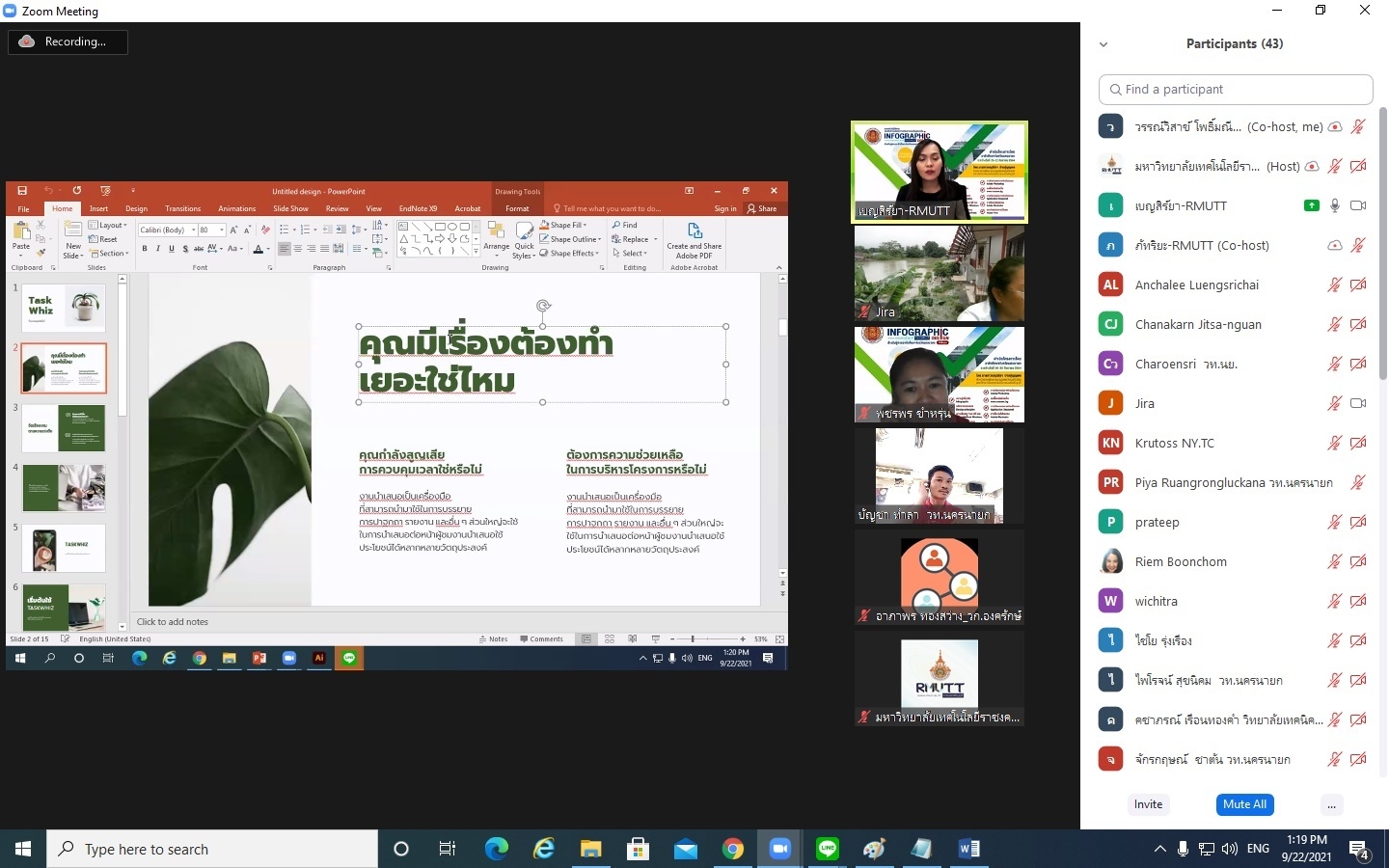Screen dimensions: 1389x868
Task: Toggle Bold in PowerPoint Font group
Action: tap(145, 249)
